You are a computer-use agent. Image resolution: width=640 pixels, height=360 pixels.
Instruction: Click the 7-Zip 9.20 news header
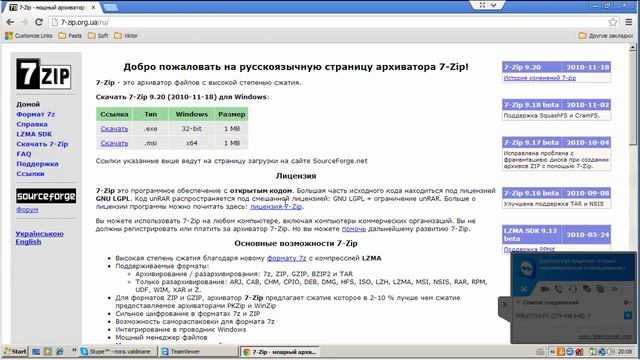point(556,67)
